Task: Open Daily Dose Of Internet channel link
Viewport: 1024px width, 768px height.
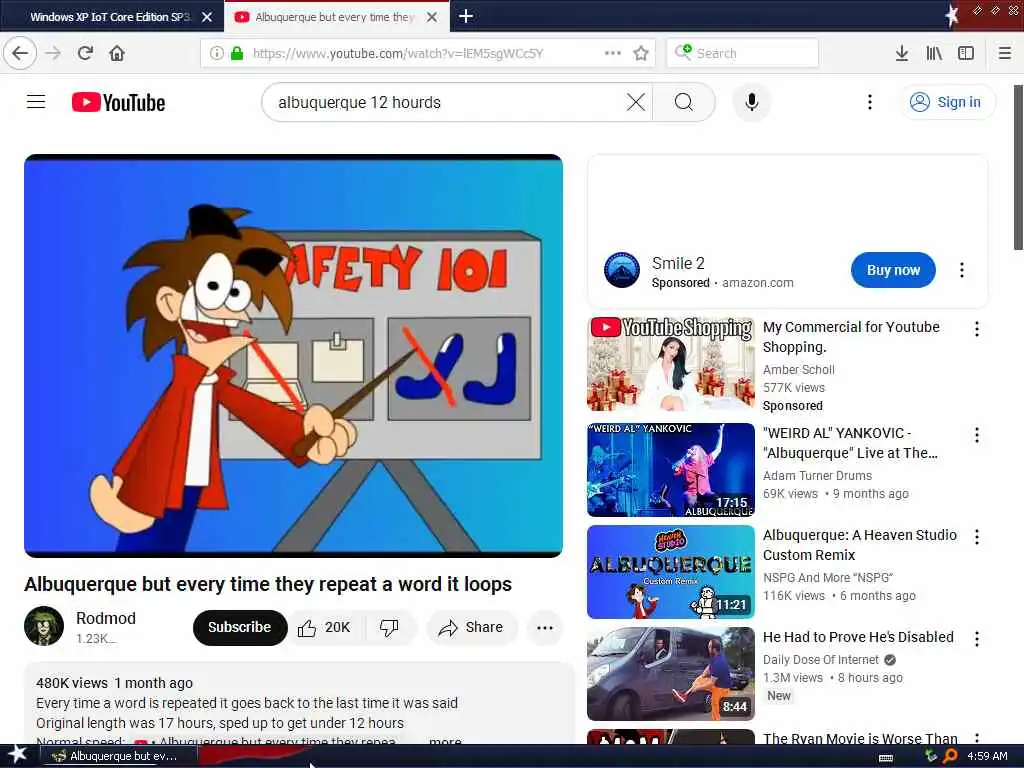Action: (x=821, y=660)
